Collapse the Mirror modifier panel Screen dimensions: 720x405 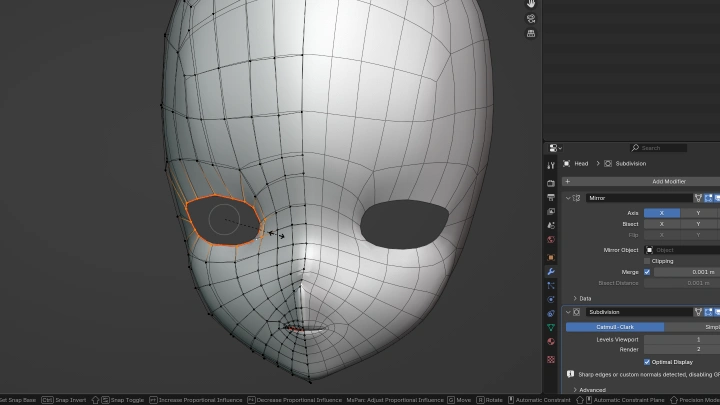coord(568,198)
